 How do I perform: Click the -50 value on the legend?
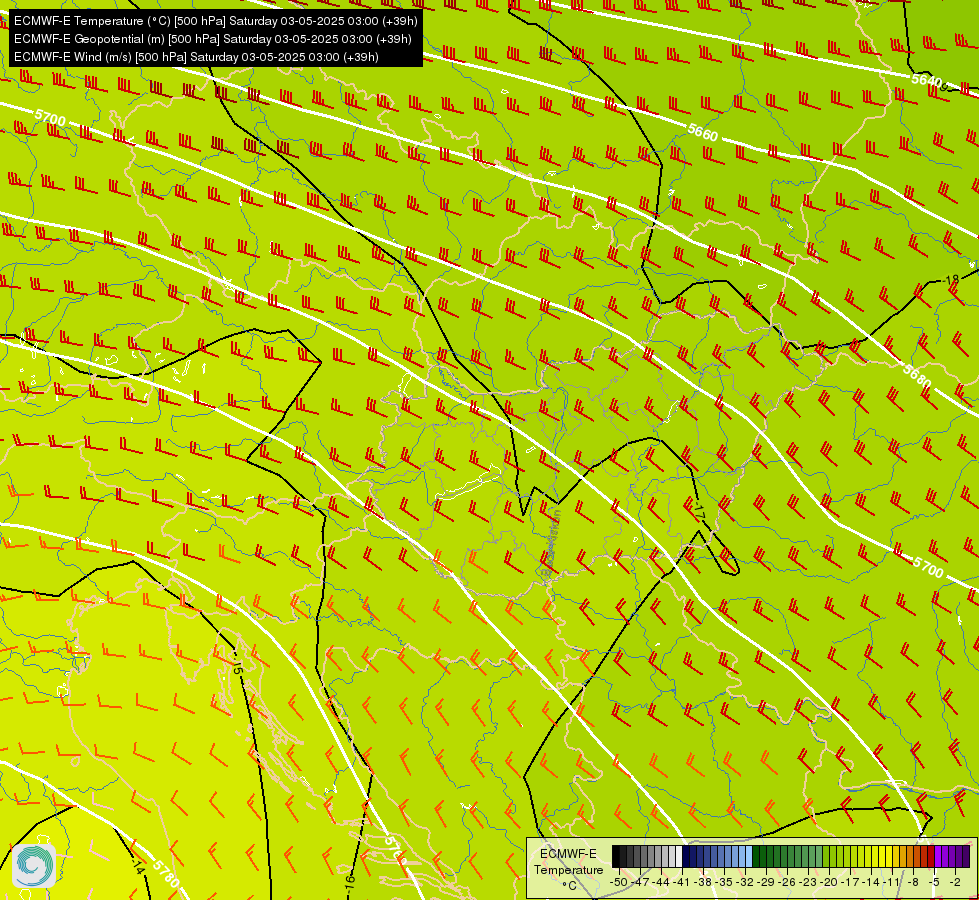[619, 882]
